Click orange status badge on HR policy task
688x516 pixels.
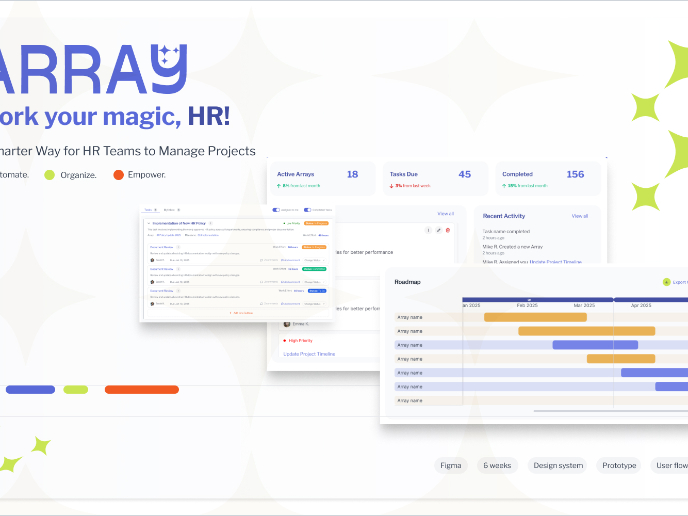(x=316, y=223)
